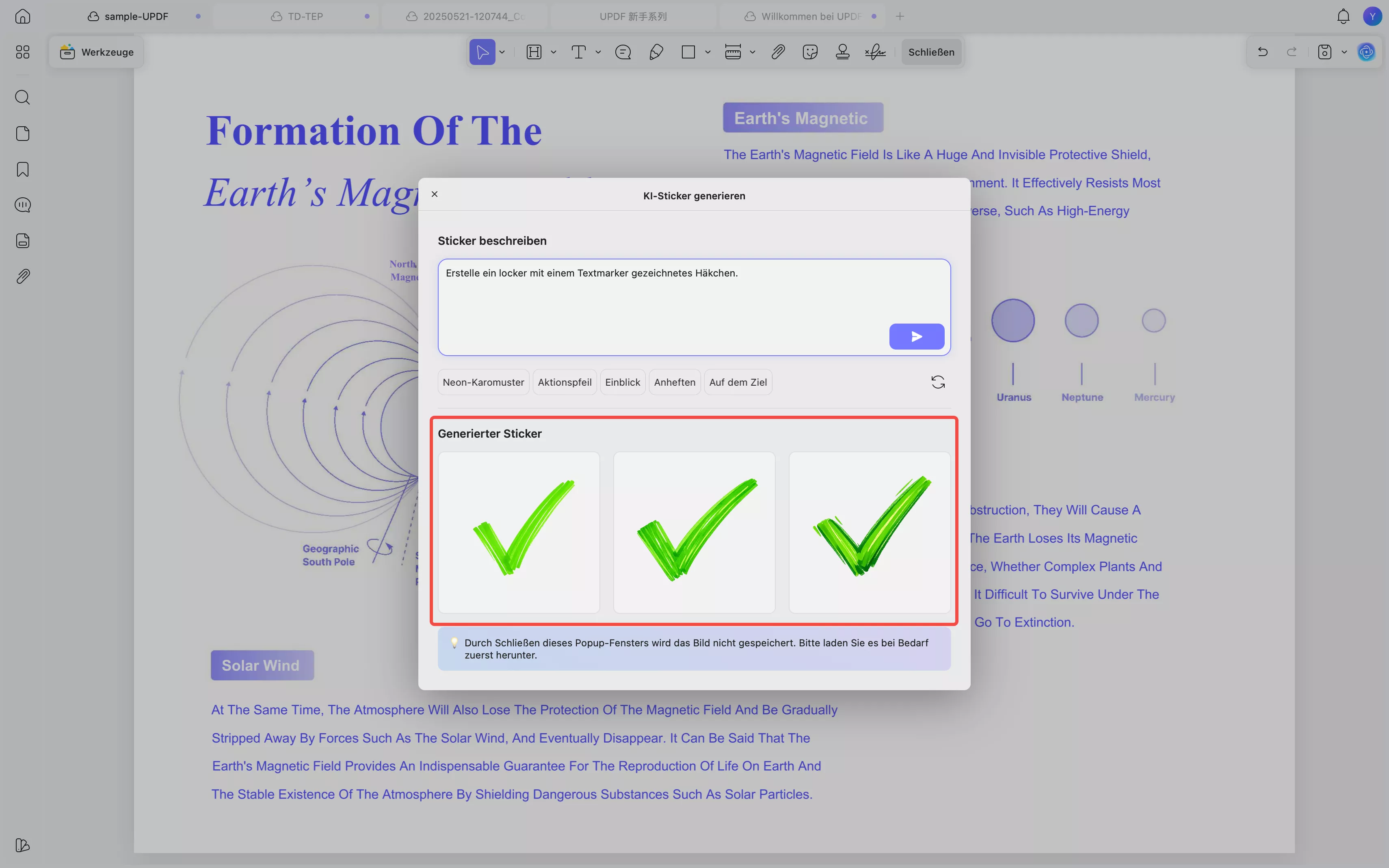Image resolution: width=1389 pixels, height=868 pixels.
Task: Expand the shape rectangle tool dropdown
Action: point(708,52)
